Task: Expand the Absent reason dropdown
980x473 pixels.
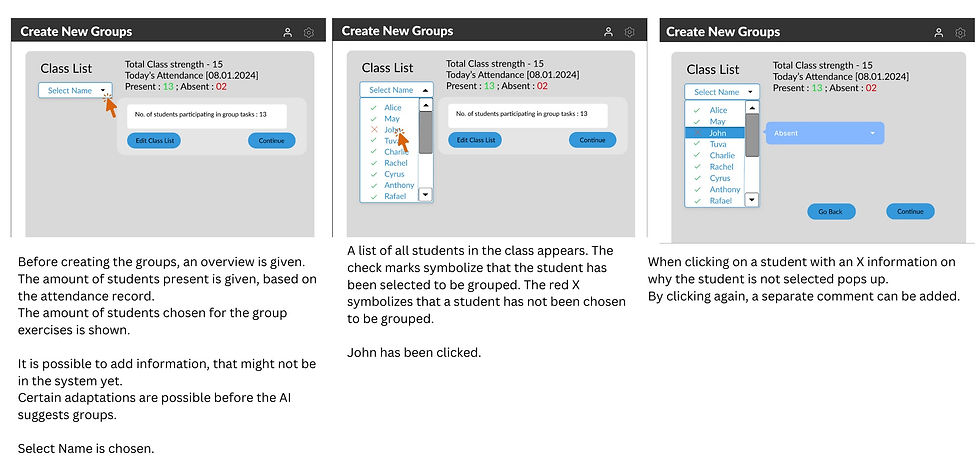Action: 825,133
